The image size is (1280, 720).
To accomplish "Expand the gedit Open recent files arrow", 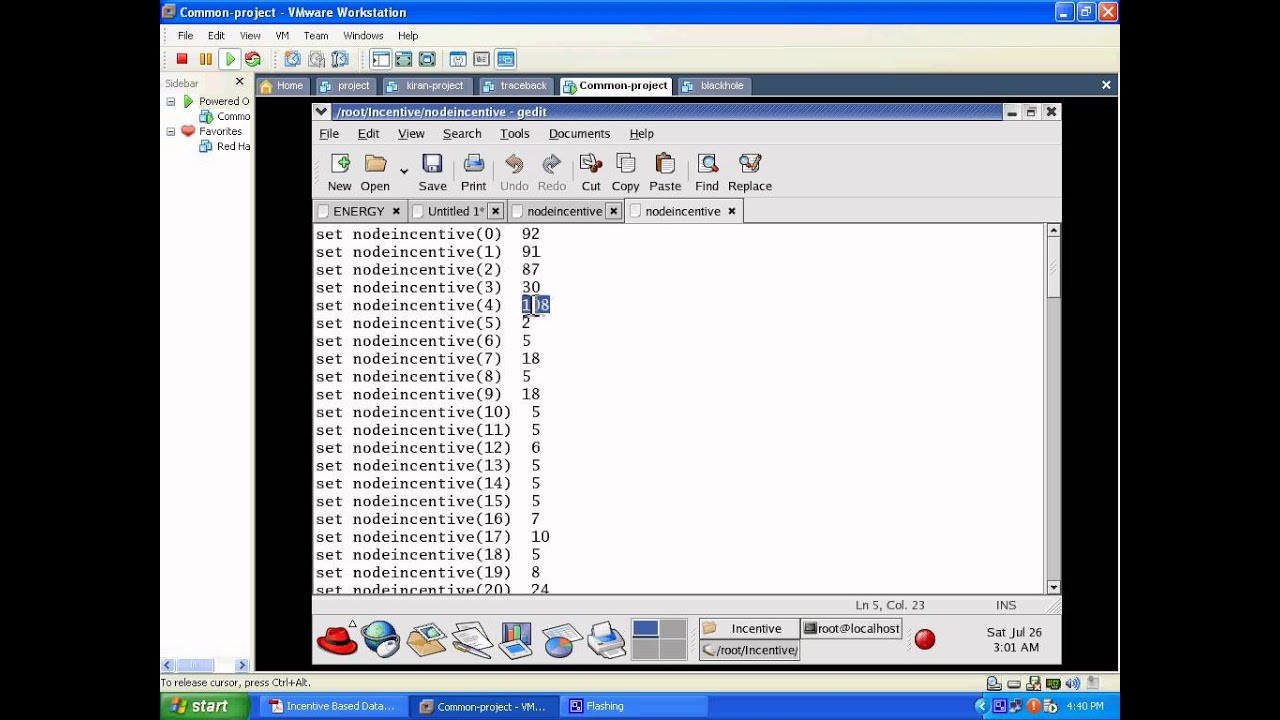I will 404,171.
